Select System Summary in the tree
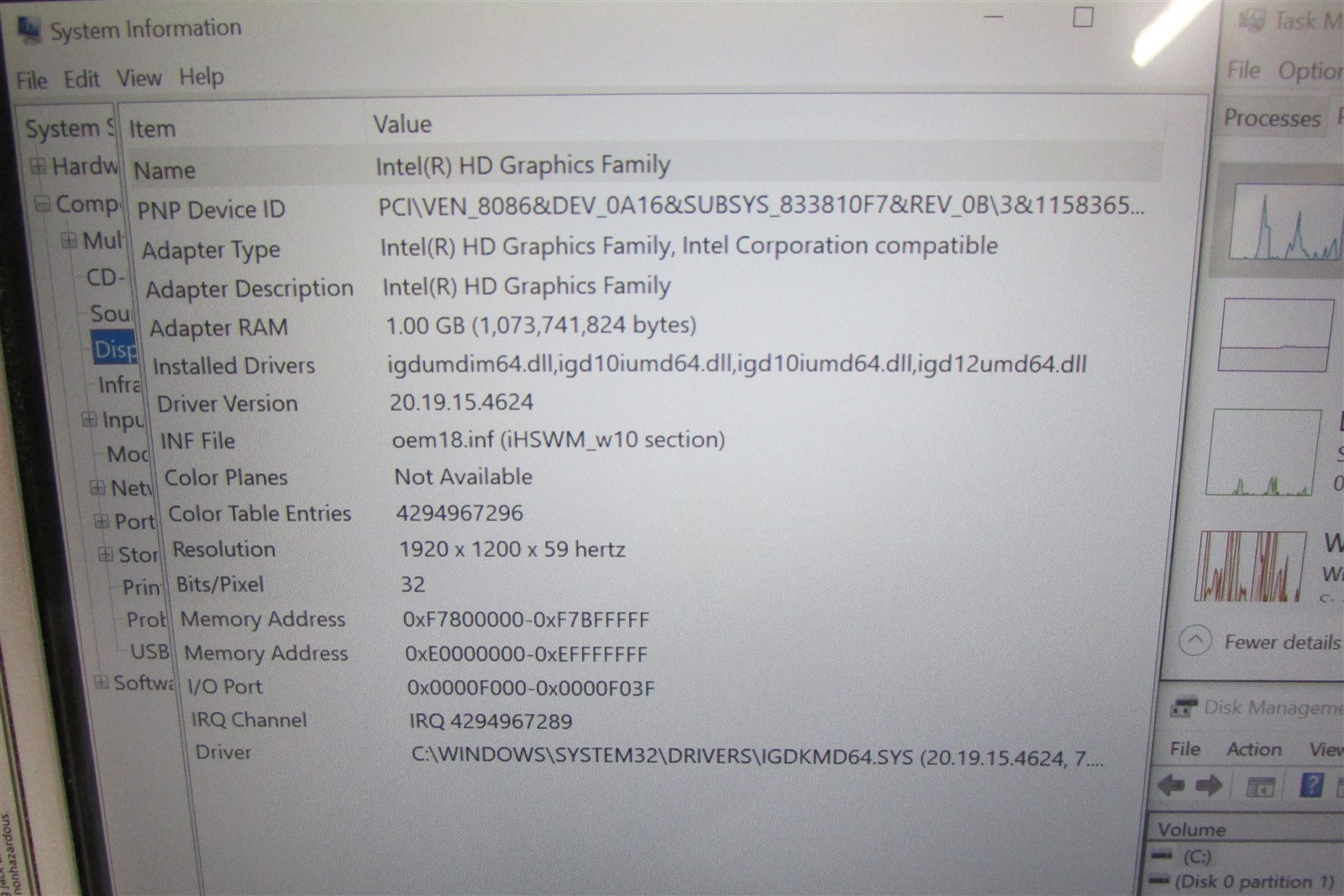 pyautogui.click(x=70, y=128)
